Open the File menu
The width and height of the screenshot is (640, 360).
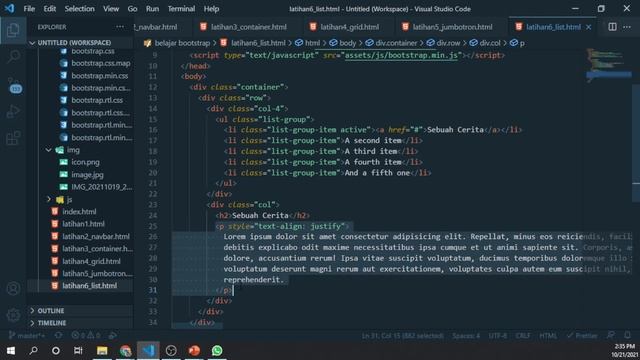(x=29, y=9)
